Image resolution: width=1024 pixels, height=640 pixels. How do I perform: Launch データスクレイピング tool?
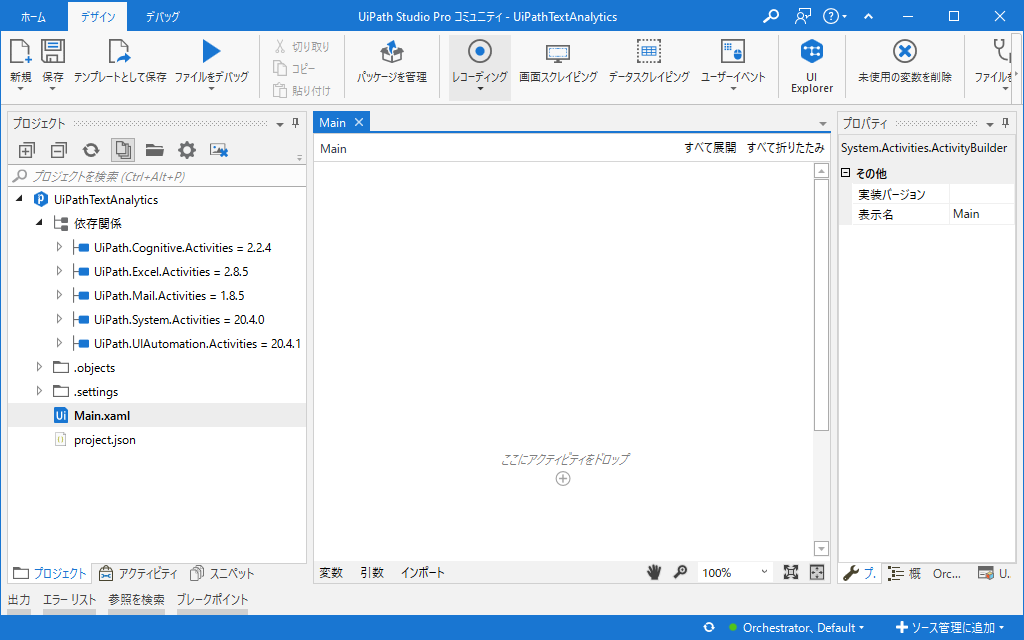tap(648, 52)
